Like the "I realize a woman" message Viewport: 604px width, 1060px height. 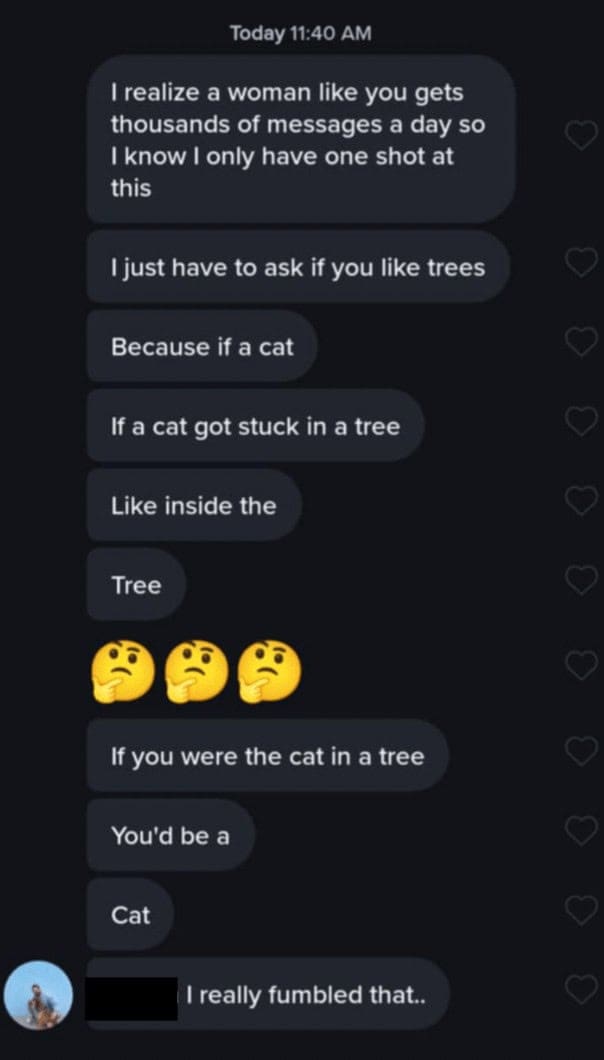pyautogui.click(x=581, y=136)
